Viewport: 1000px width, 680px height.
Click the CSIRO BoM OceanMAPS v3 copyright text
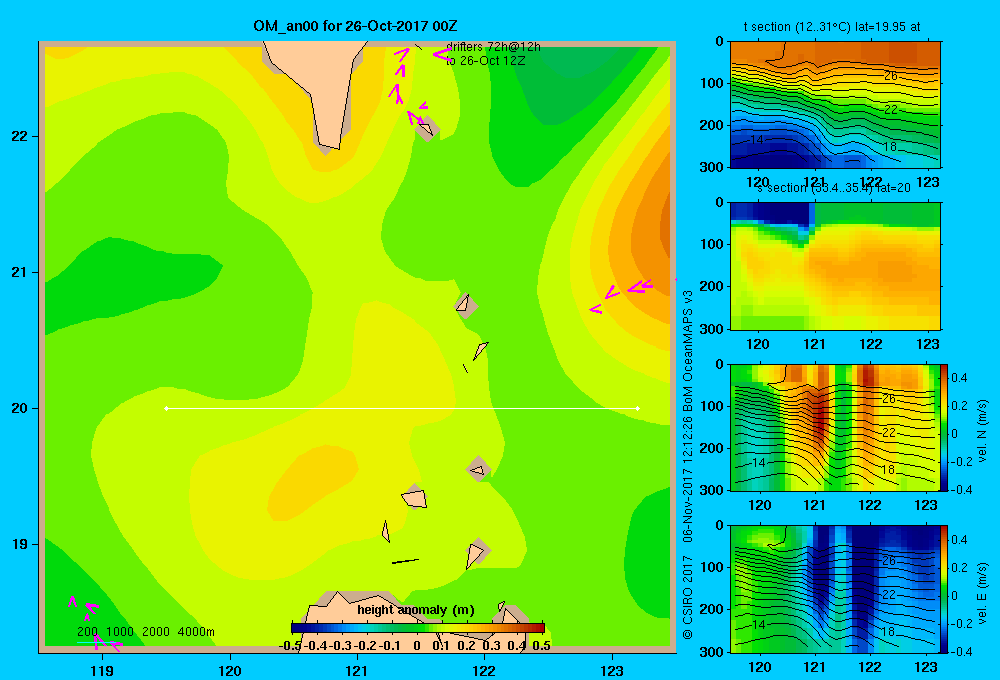coord(688,464)
